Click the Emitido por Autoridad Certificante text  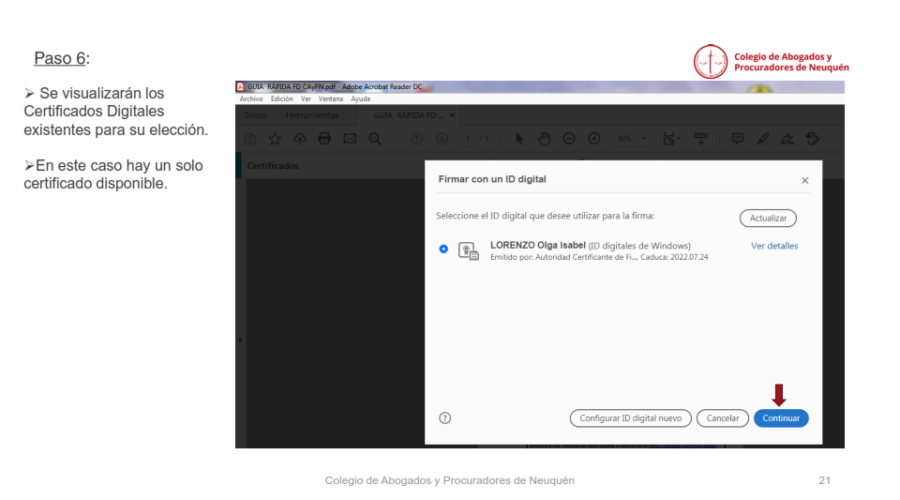(x=564, y=257)
